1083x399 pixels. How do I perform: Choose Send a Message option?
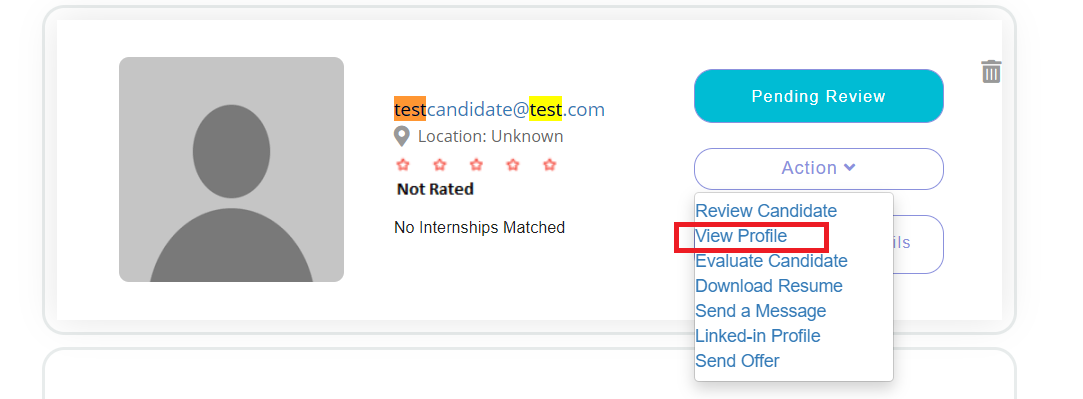tap(760, 311)
